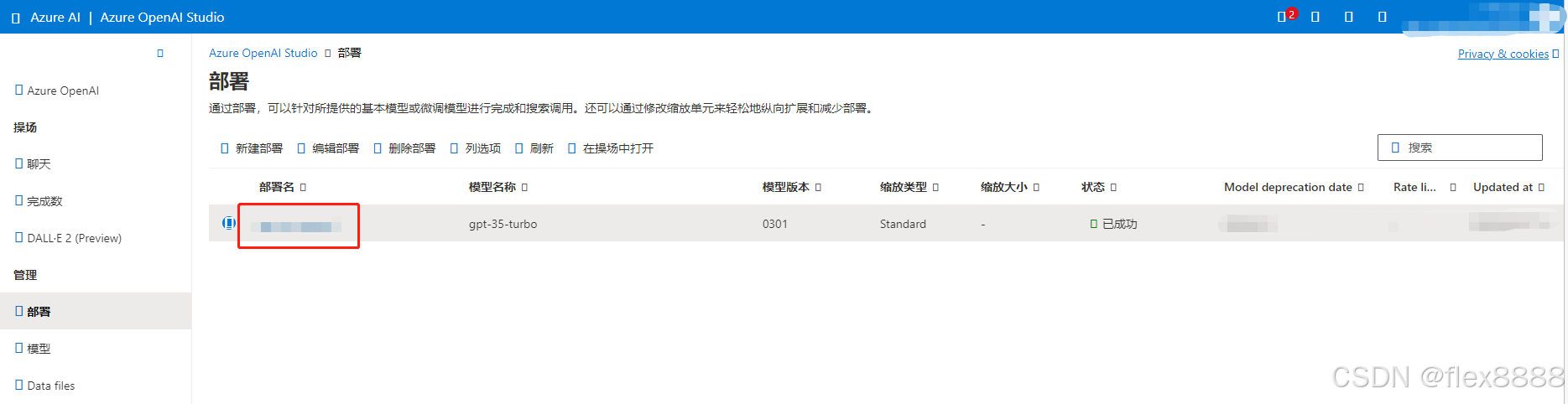Select the radio button for gpt-35-turbo row
The image size is (1568, 404).
coord(228,223)
